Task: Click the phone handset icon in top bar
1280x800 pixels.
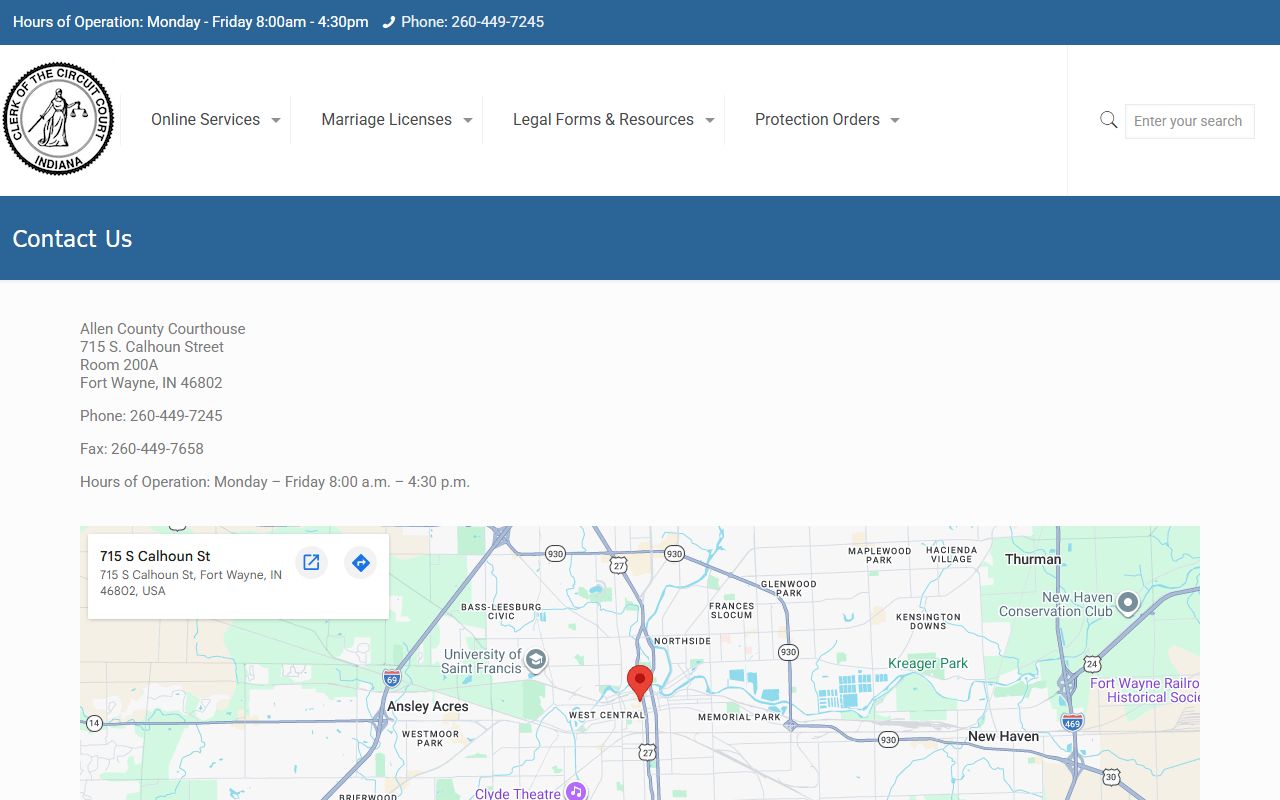Action: (389, 22)
